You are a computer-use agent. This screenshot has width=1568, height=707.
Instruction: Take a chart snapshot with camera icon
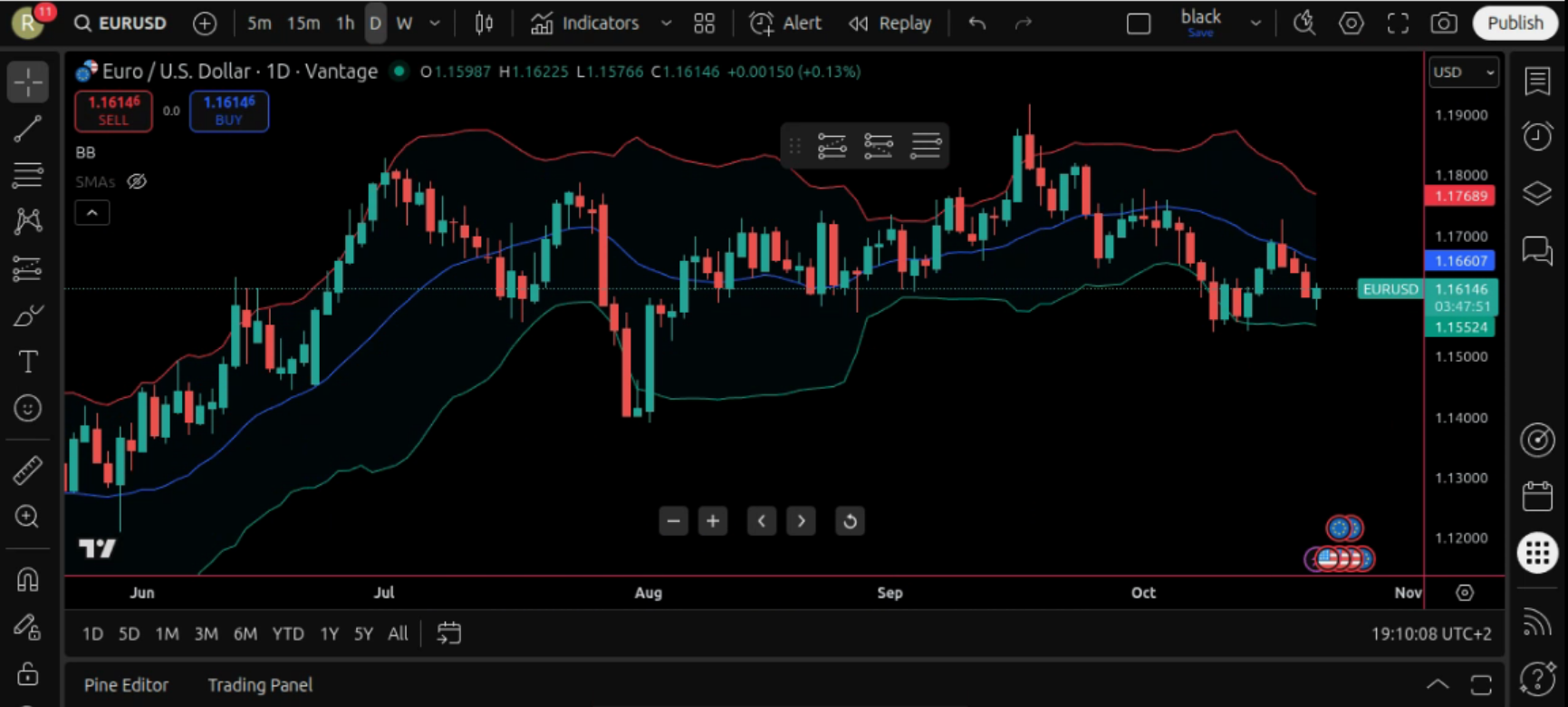click(1444, 24)
